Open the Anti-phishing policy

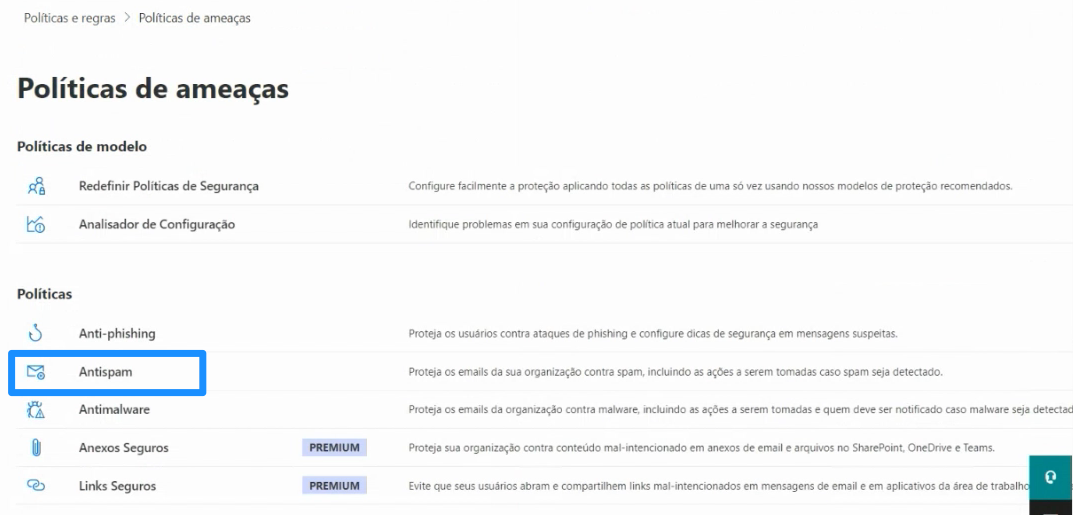coord(117,334)
